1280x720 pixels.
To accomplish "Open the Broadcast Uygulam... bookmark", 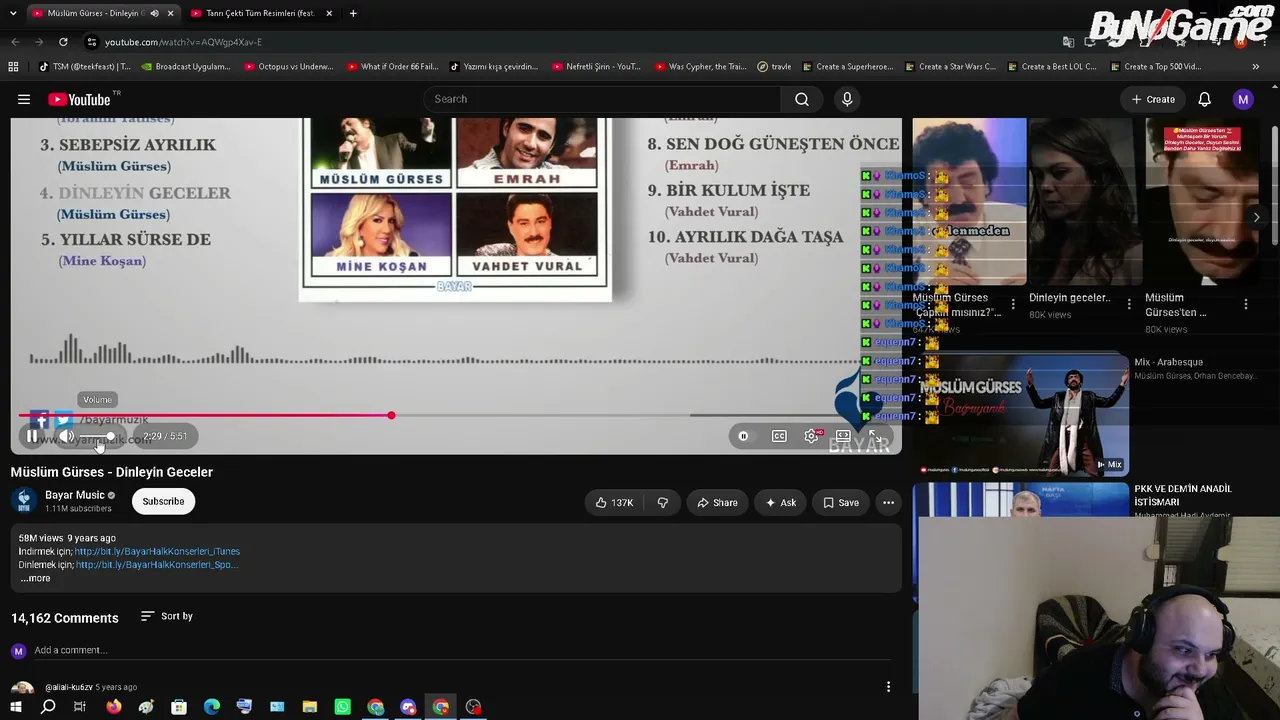I will [186, 67].
